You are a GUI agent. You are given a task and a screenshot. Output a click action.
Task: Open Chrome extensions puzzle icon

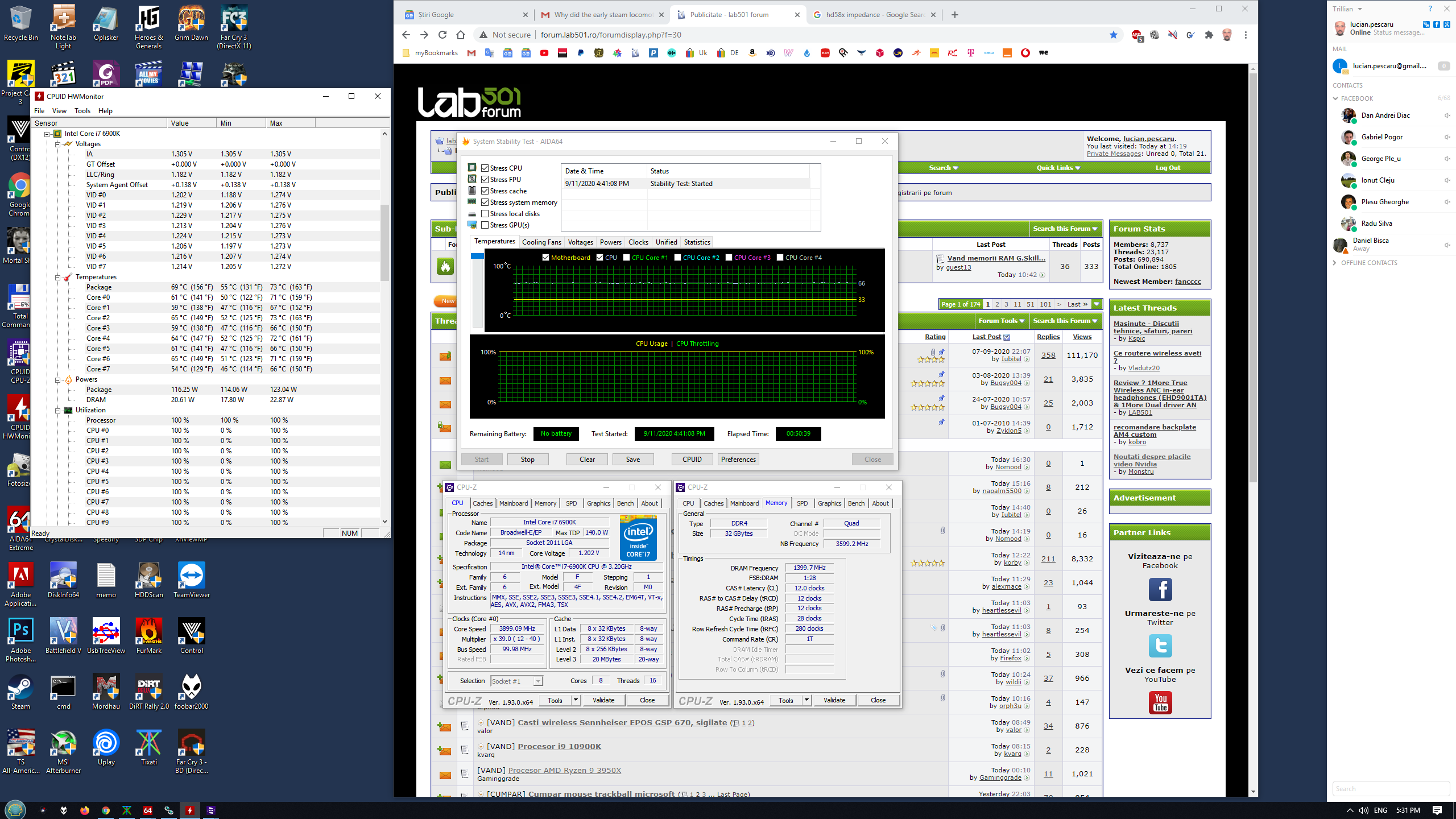1209,35
